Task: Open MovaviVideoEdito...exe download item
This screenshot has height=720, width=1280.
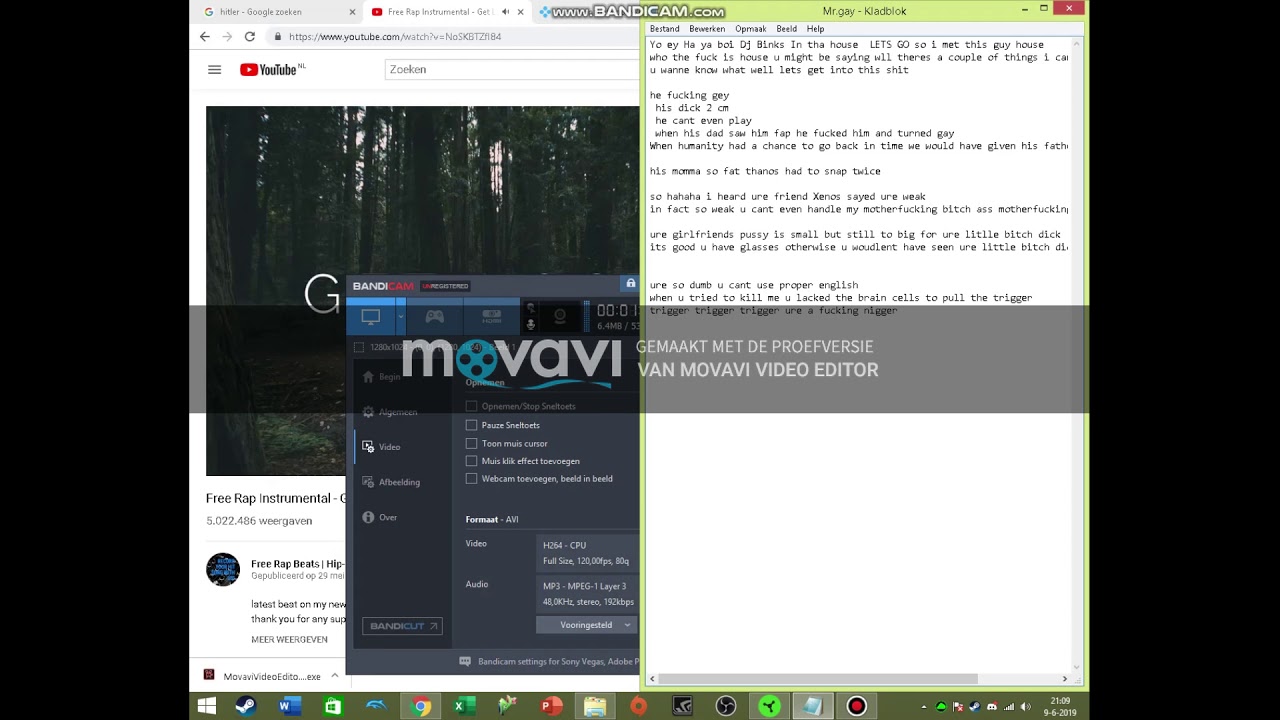Action: pyautogui.click(x=263, y=676)
